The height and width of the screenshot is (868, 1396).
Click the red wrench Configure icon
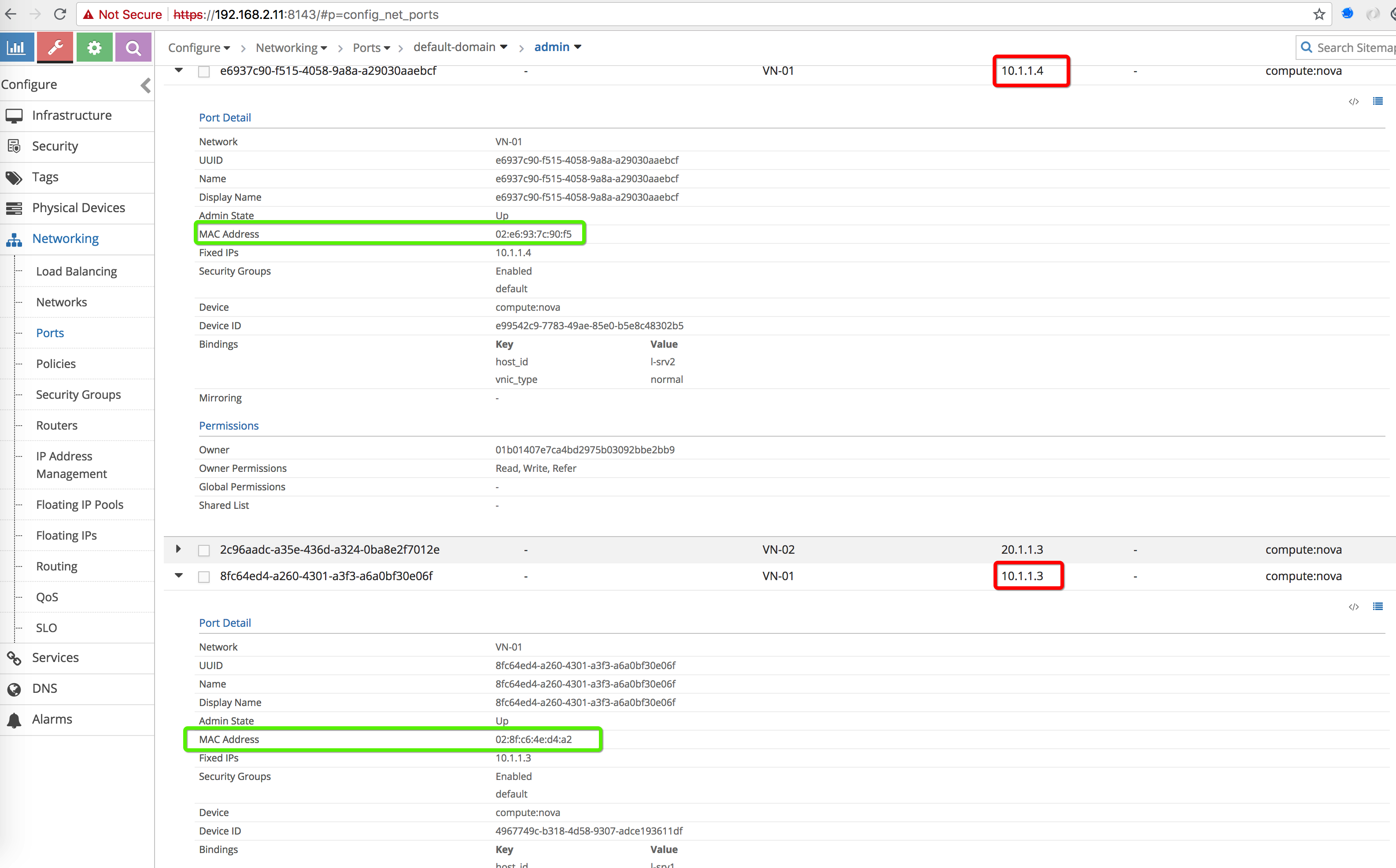[55, 48]
